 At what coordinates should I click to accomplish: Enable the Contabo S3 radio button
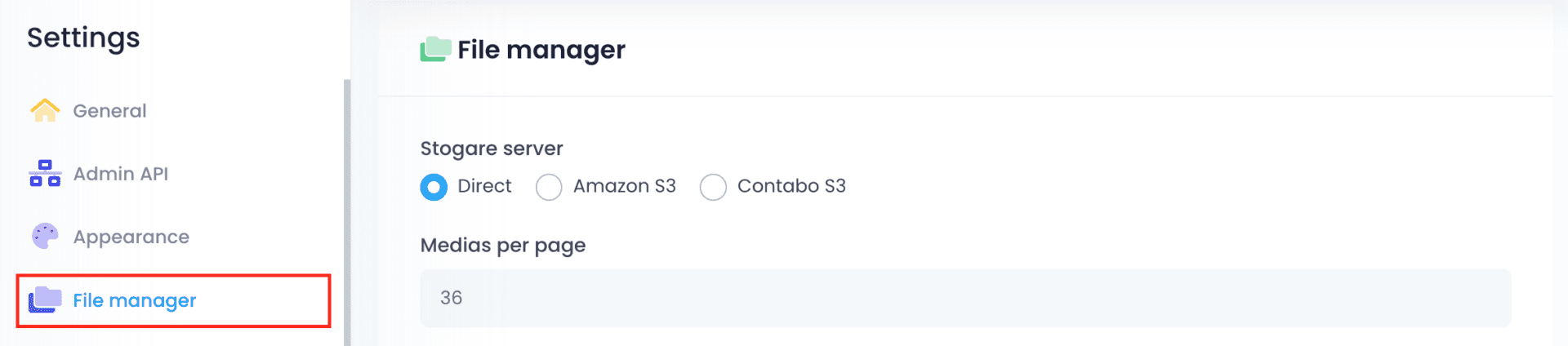713,187
